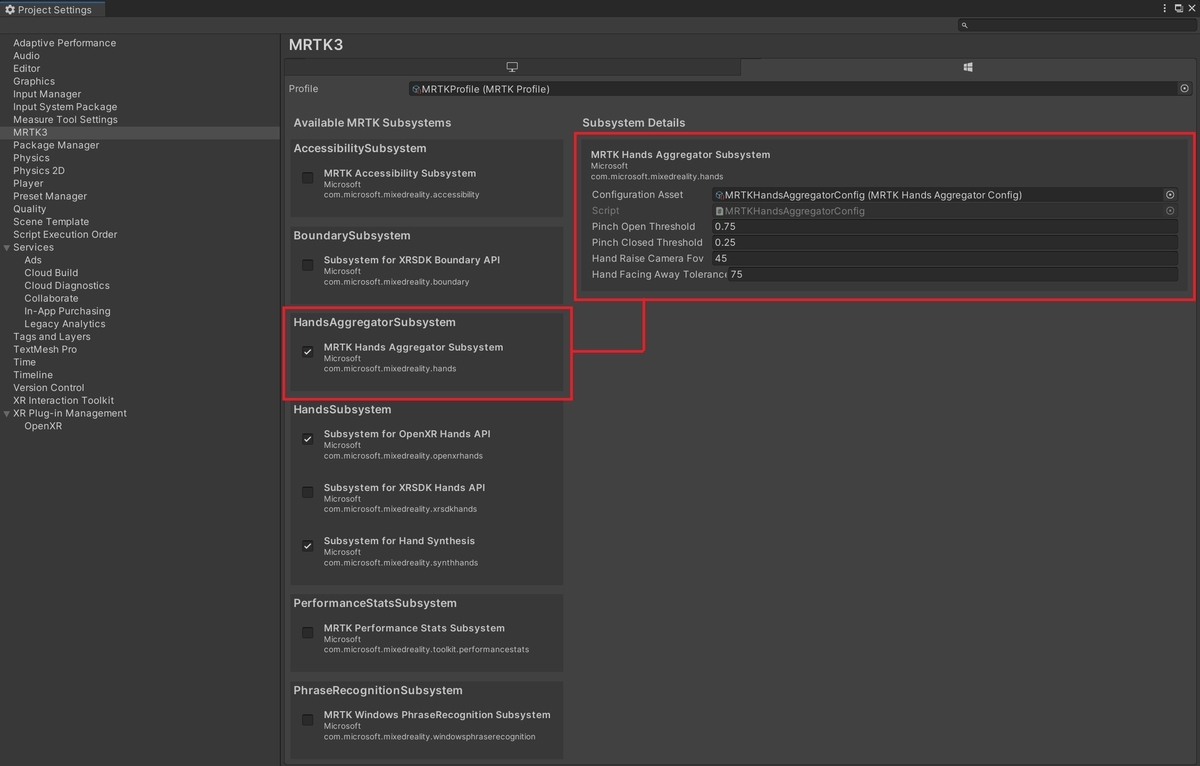The image size is (1200, 766).
Task: Open OpenXR under XR Plug-in Management
Action: [43, 426]
